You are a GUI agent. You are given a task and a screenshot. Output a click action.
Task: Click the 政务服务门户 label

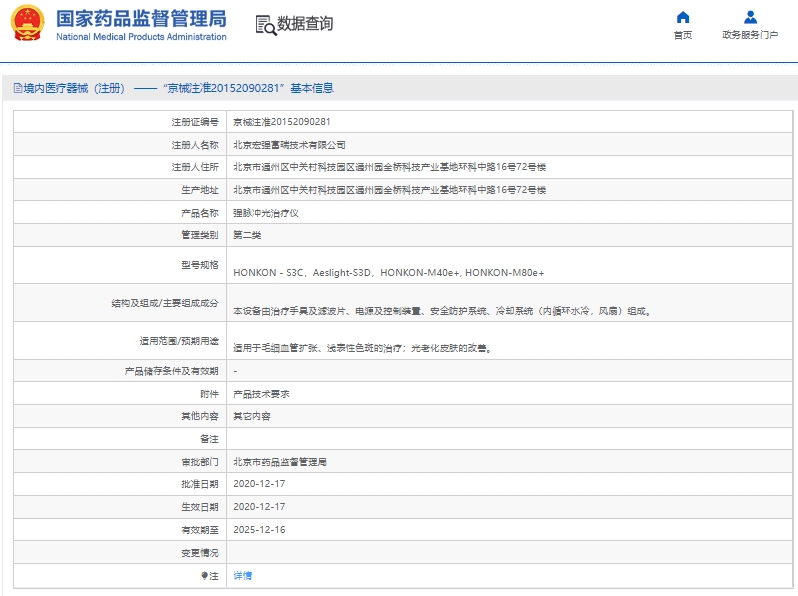point(750,35)
